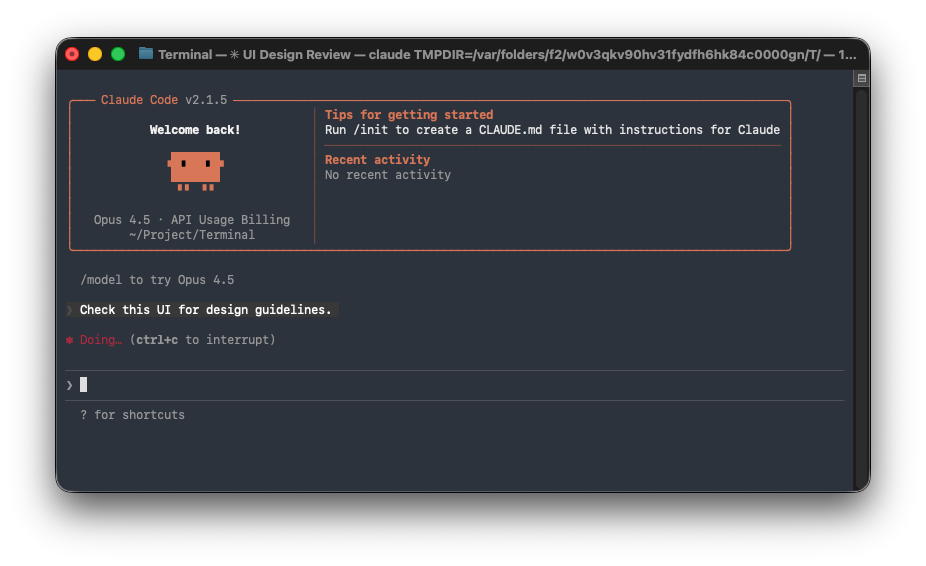
Task: Maximize the window with the green button
Action: click(x=118, y=54)
